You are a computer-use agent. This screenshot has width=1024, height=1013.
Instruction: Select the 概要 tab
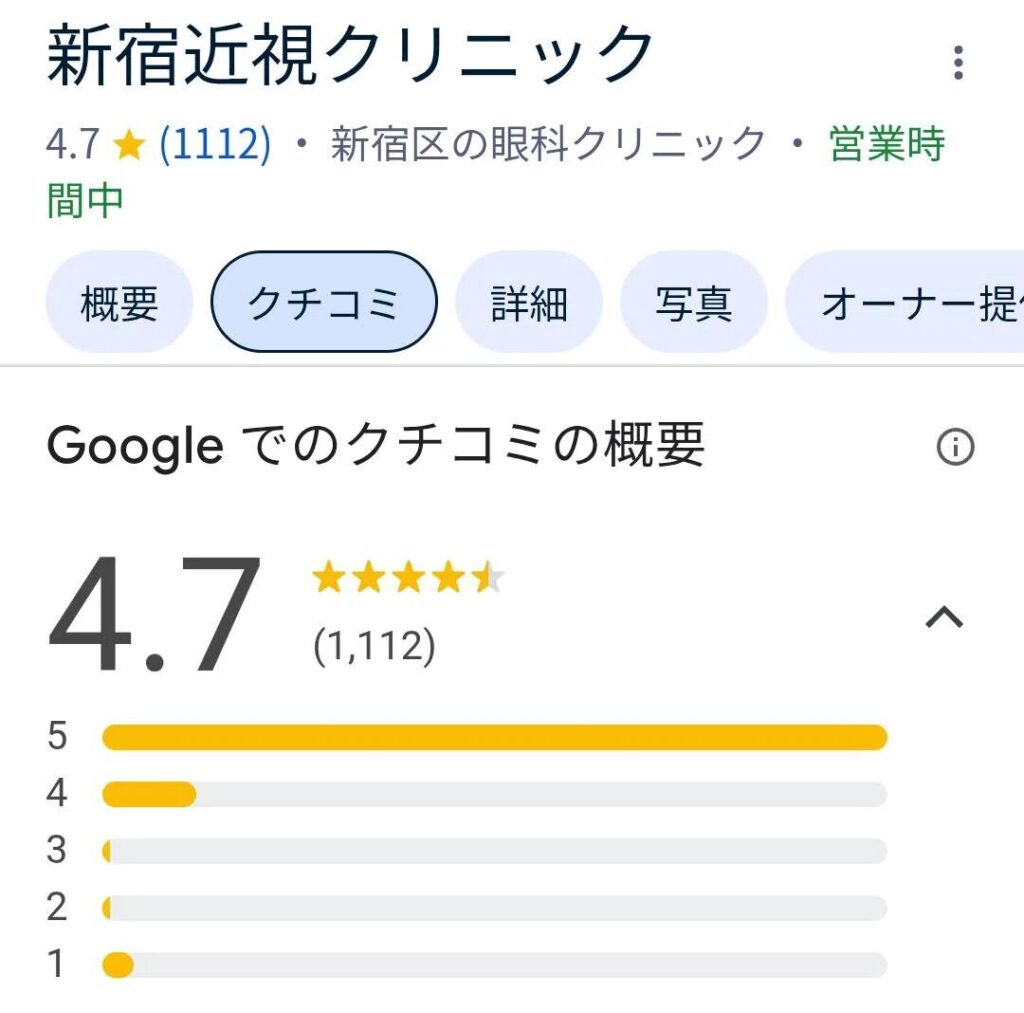tap(120, 302)
